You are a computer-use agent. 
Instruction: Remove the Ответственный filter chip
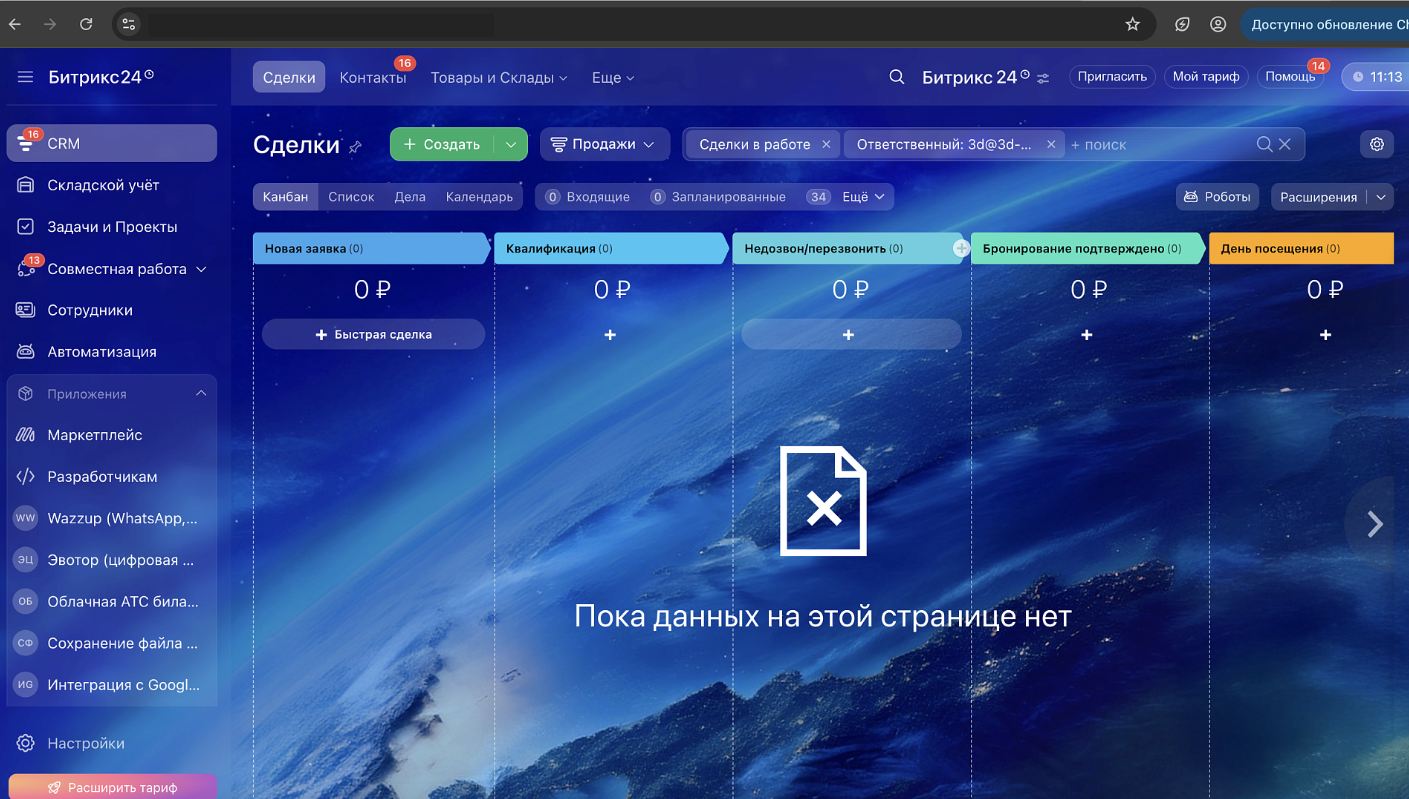pos(1051,144)
